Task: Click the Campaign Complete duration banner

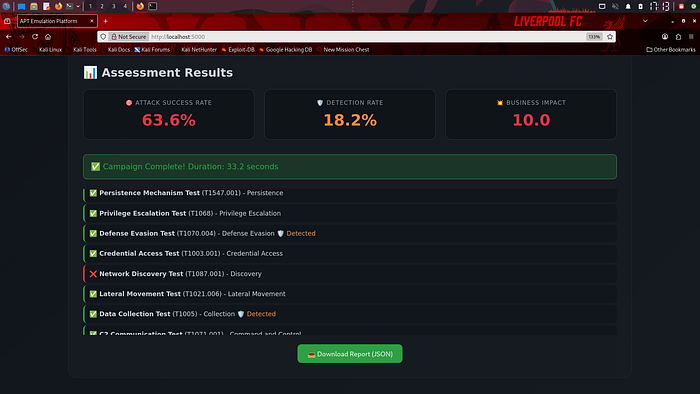Action: click(x=350, y=166)
